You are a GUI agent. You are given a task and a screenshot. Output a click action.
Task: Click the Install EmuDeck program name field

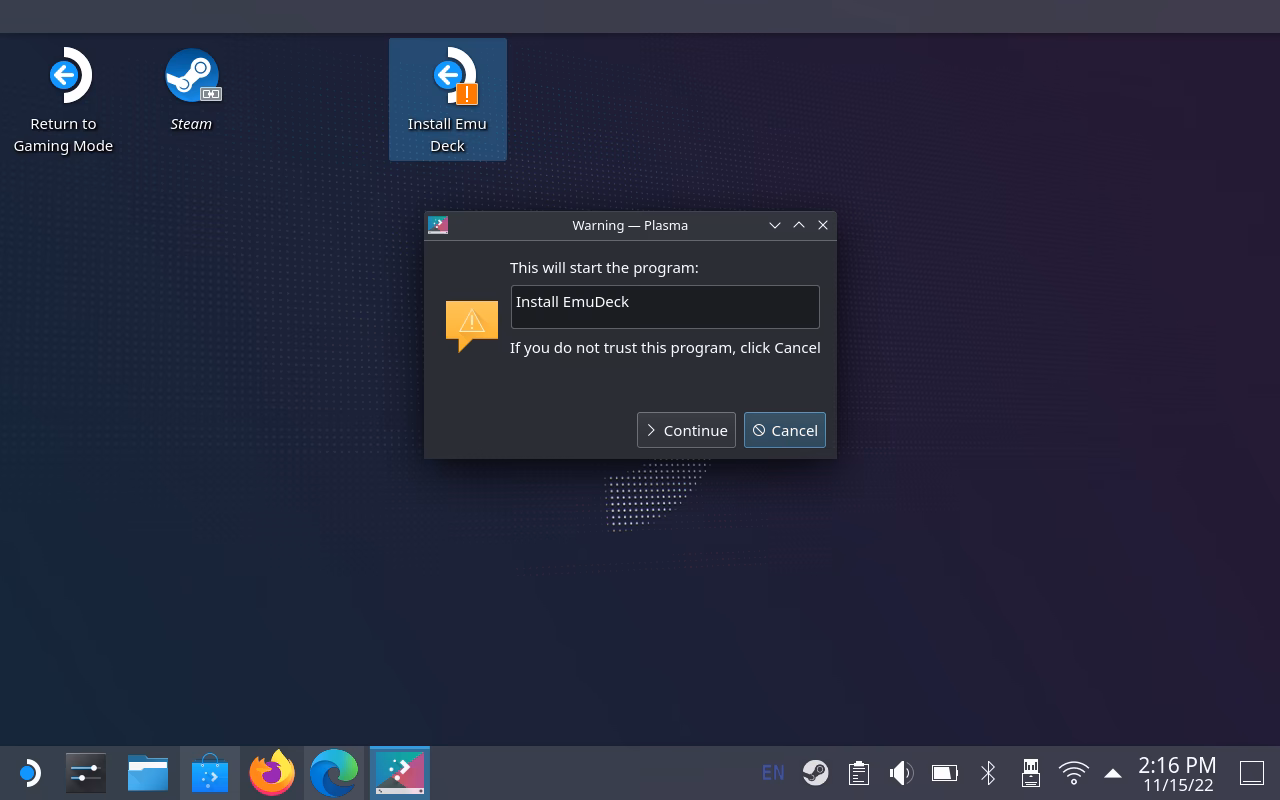(x=665, y=307)
